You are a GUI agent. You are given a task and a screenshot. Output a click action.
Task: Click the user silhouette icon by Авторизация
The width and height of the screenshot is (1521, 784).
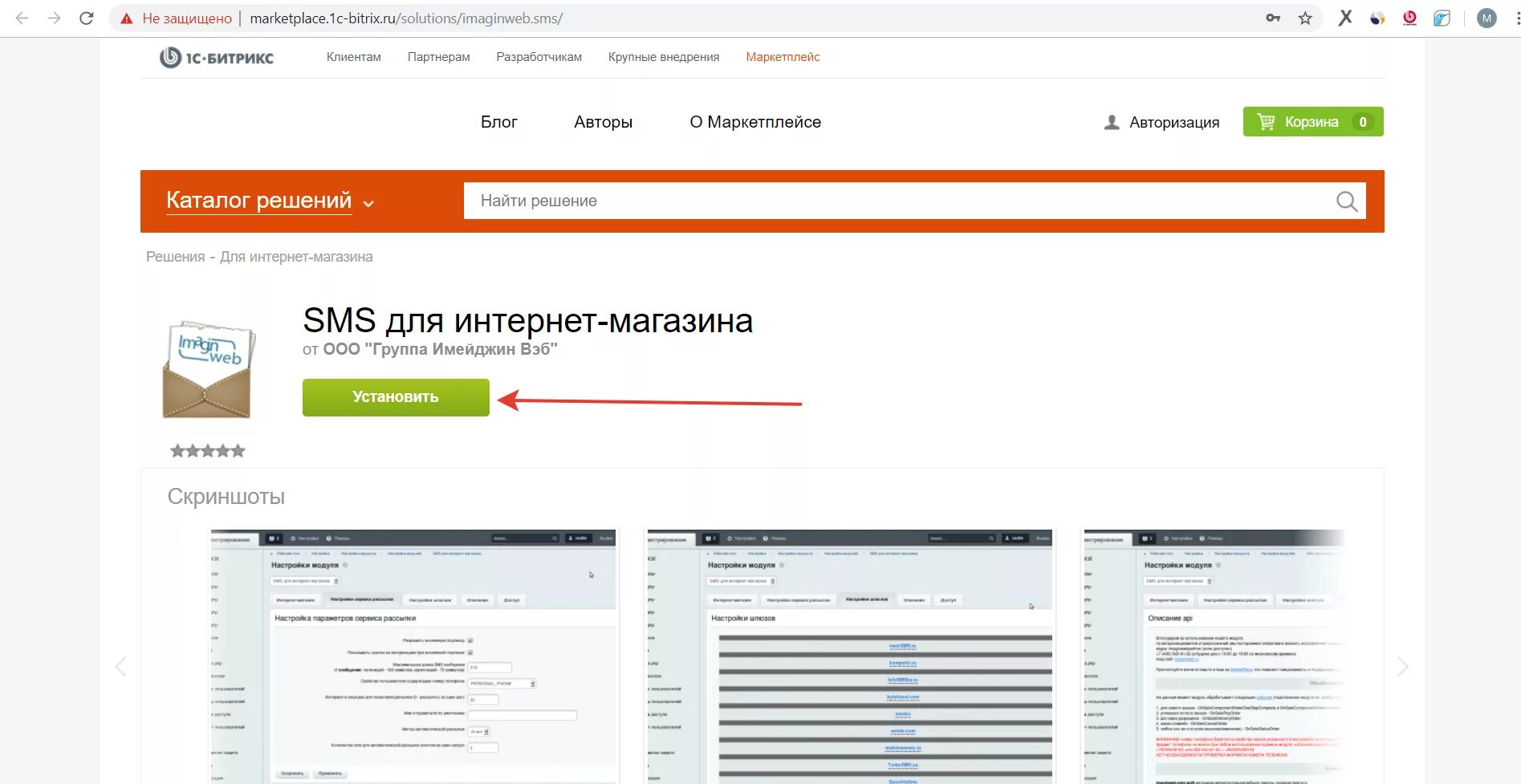pyautogui.click(x=1112, y=122)
